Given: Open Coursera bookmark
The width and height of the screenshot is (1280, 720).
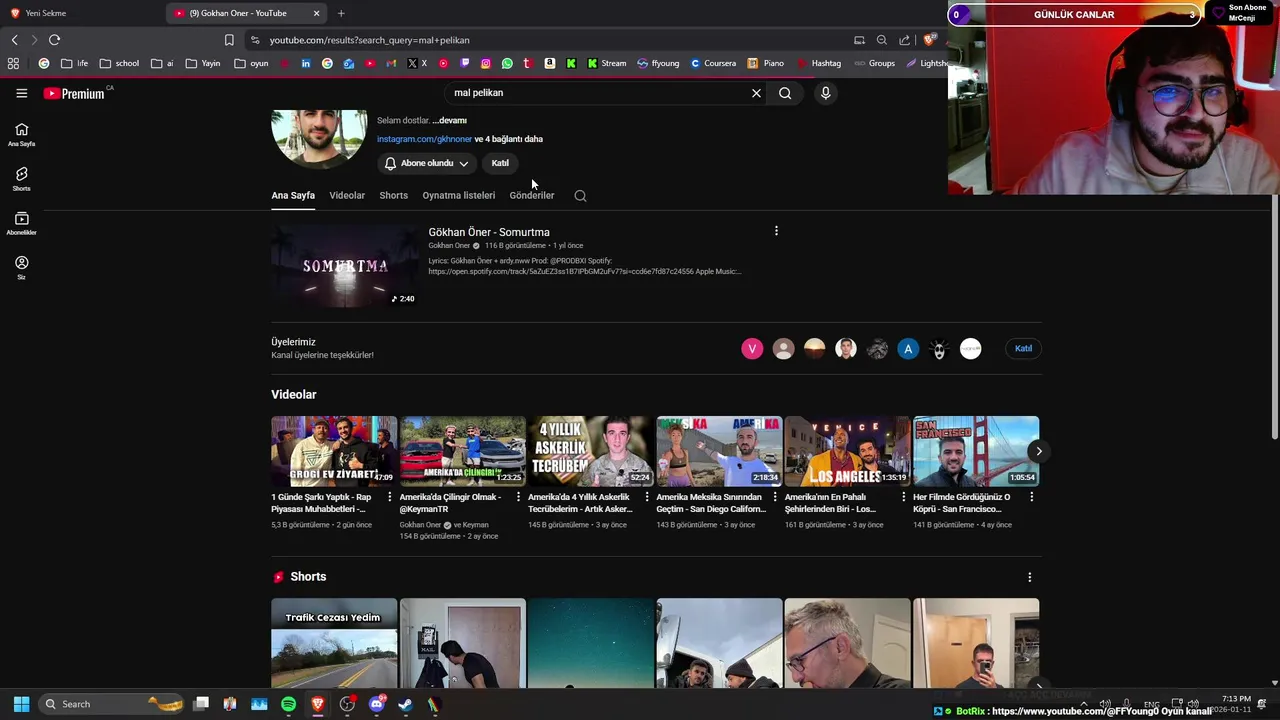Looking at the screenshot, I should [713, 63].
